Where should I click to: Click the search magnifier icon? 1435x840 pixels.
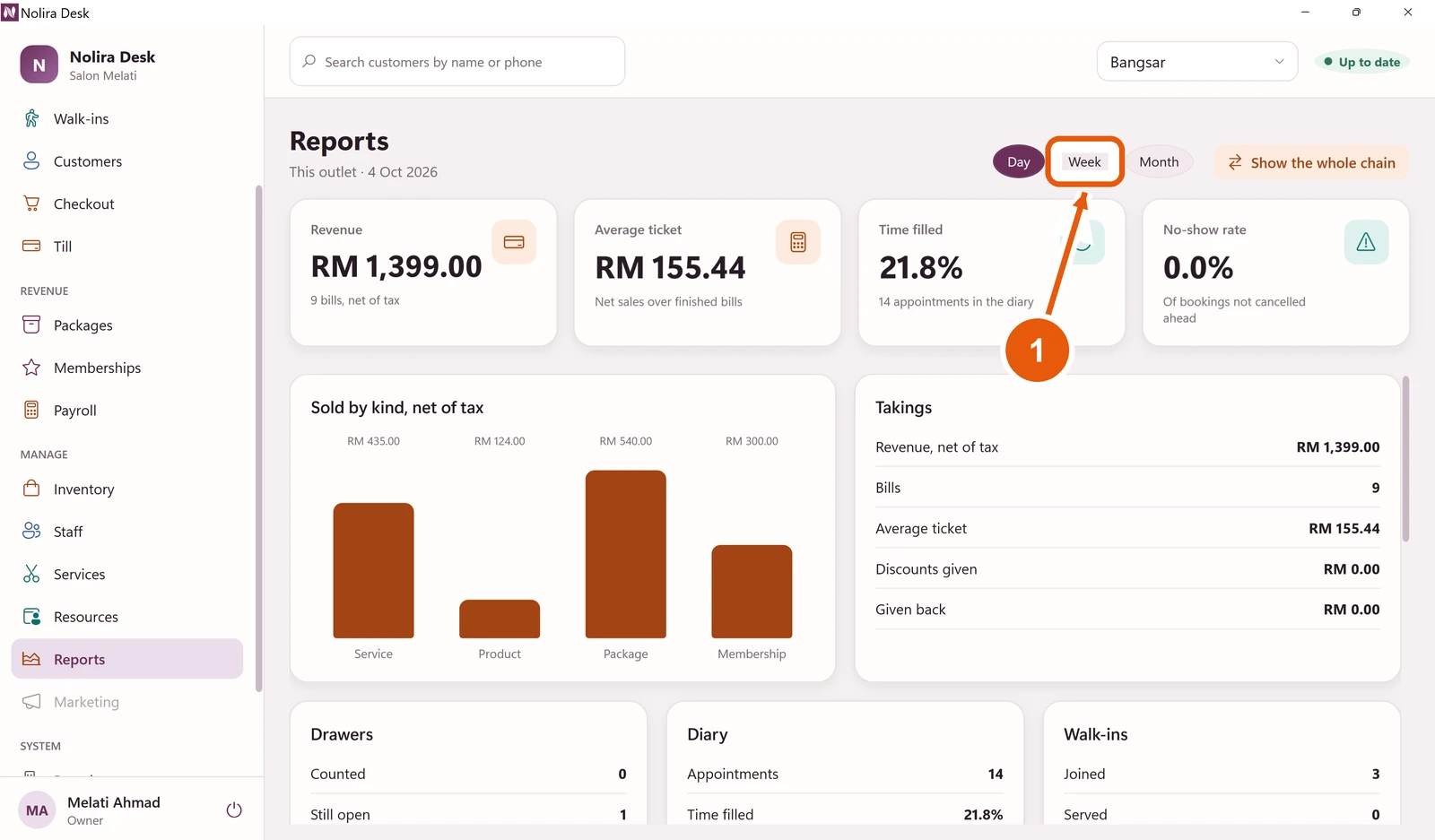(x=309, y=61)
